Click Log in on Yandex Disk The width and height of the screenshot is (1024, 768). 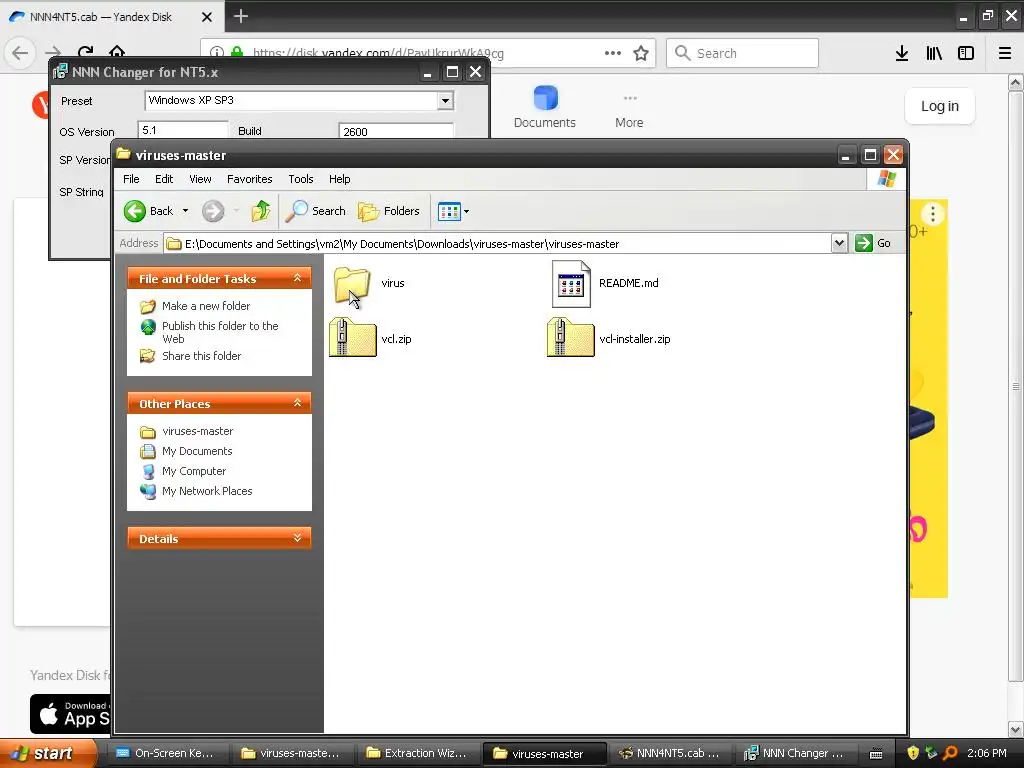939,106
